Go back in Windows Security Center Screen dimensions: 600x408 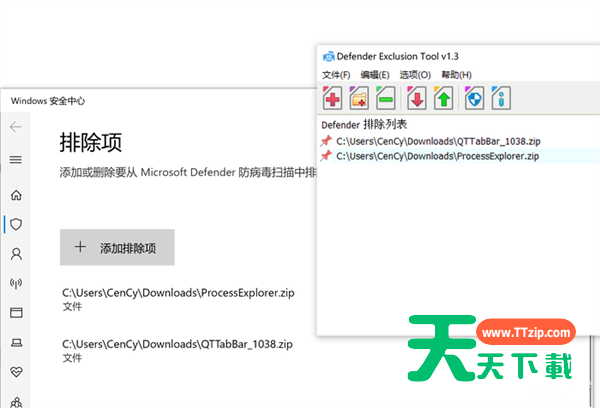coord(16,127)
